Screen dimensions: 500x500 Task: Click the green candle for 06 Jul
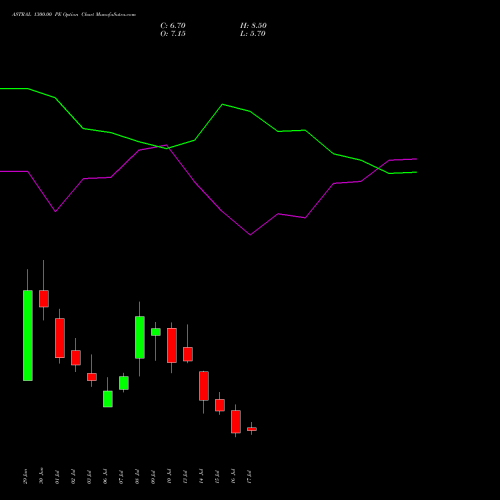click(x=108, y=399)
